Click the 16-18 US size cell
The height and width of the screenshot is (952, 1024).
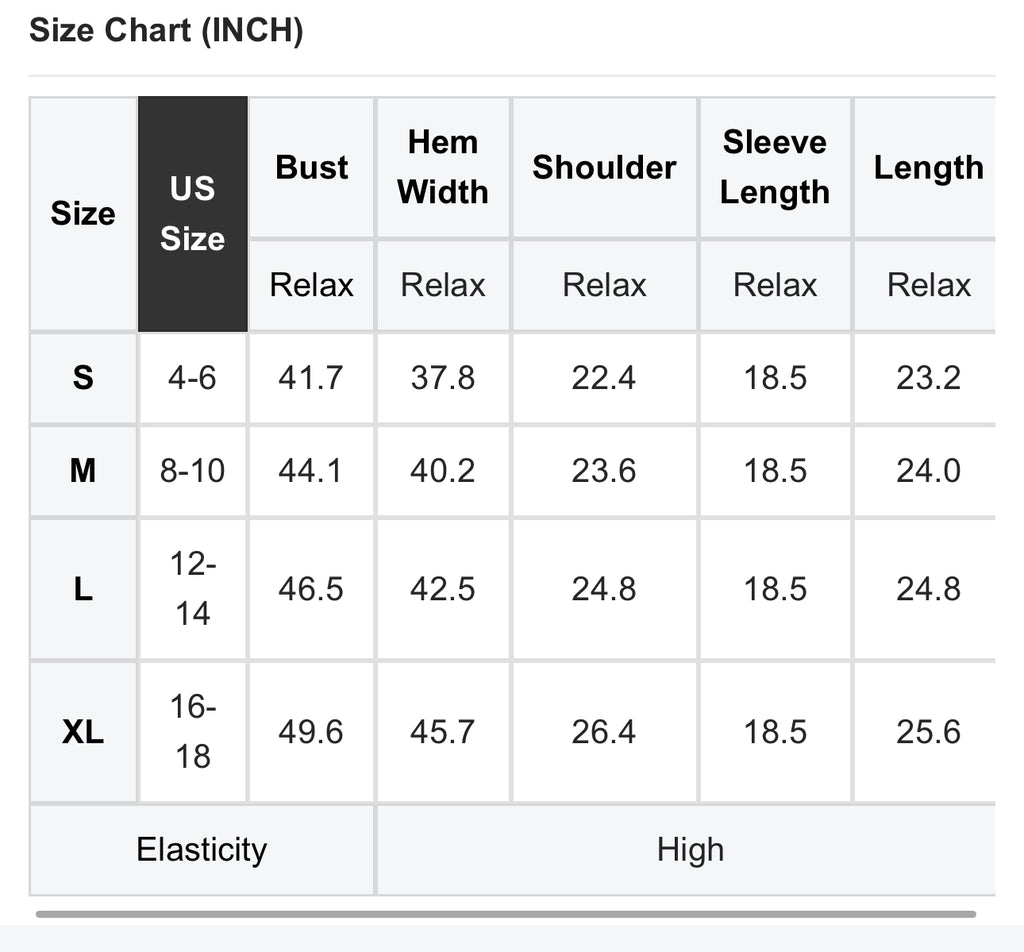[192, 732]
